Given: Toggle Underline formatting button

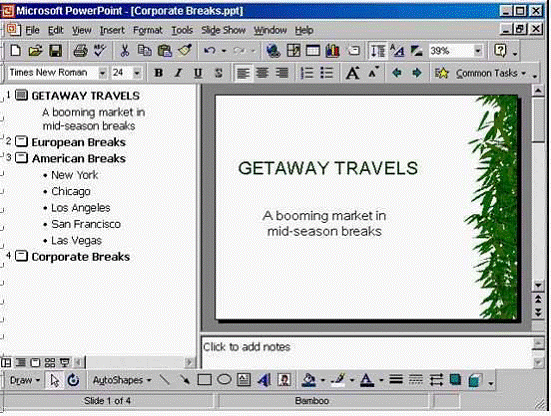Looking at the screenshot, I should point(198,73).
